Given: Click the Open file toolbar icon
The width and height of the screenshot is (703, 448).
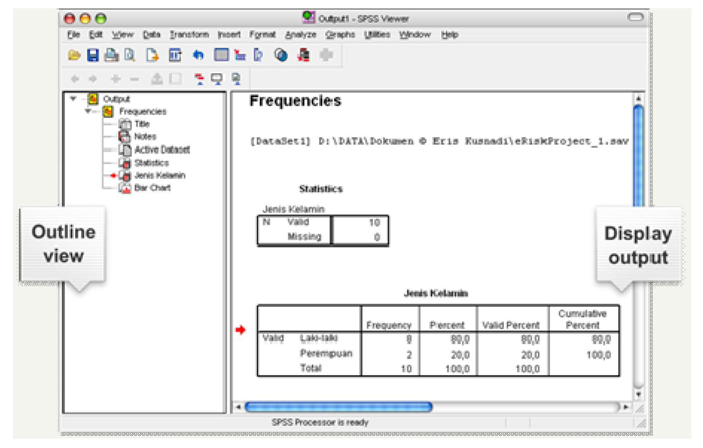Looking at the screenshot, I should pos(74,55).
